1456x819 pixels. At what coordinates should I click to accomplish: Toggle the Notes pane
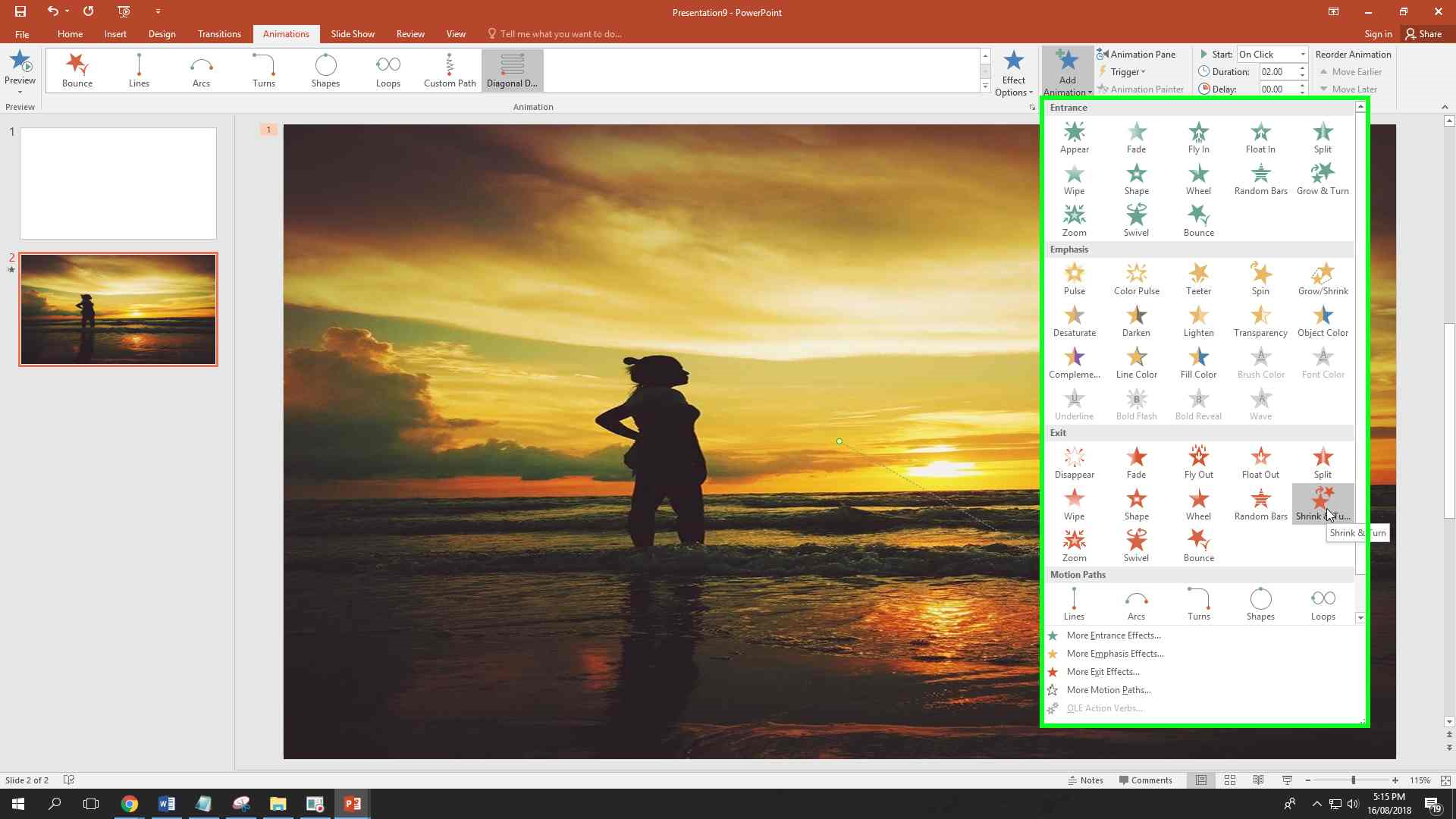coord(1085,780)
